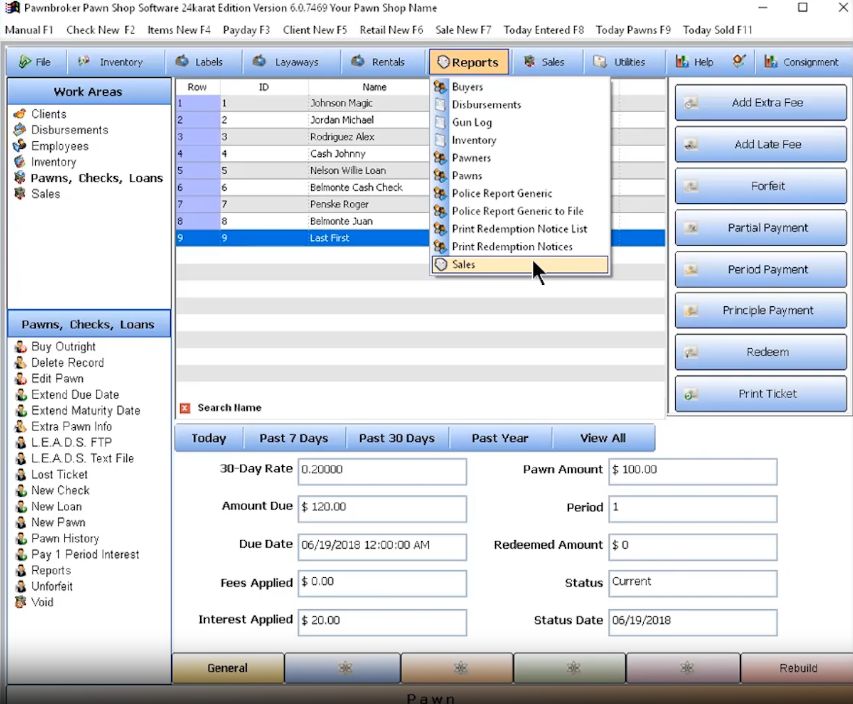Click the Gun Log report icon

440,122
